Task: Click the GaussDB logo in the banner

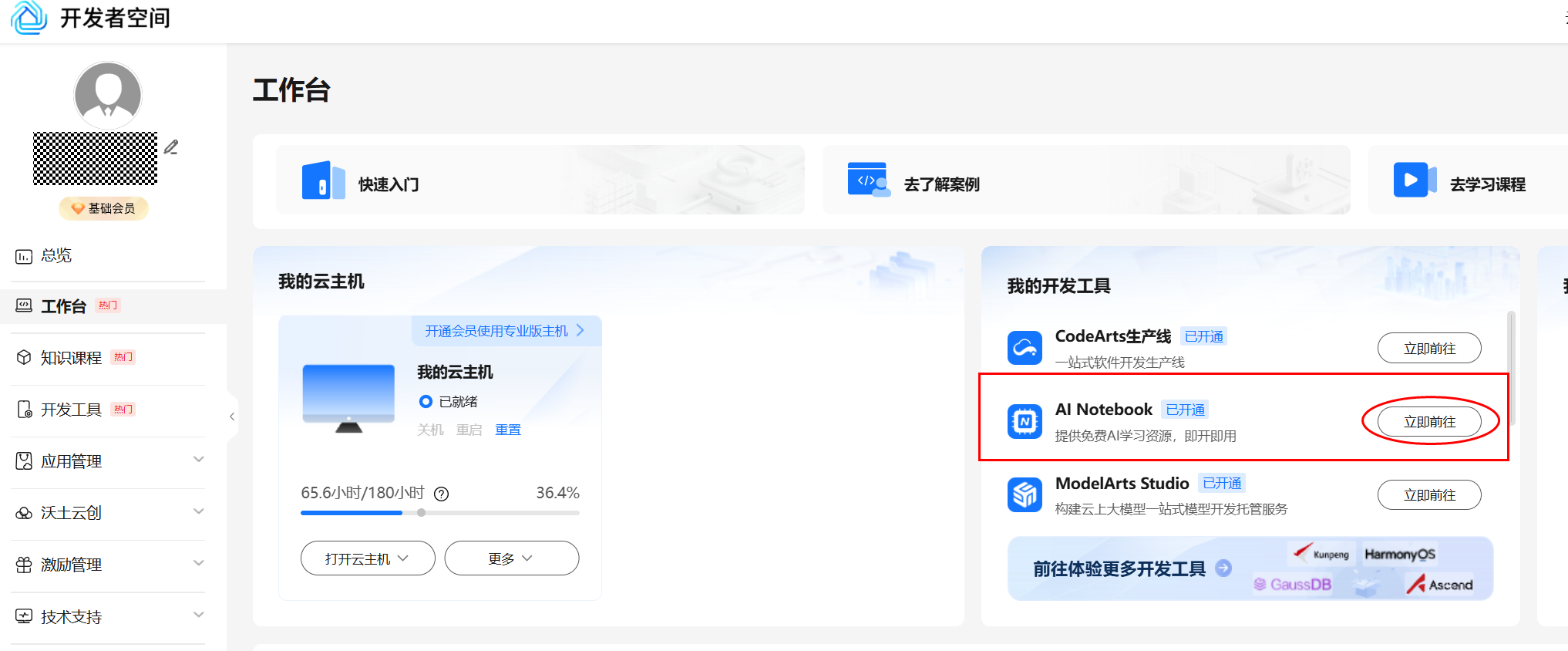Action: 1293,584
